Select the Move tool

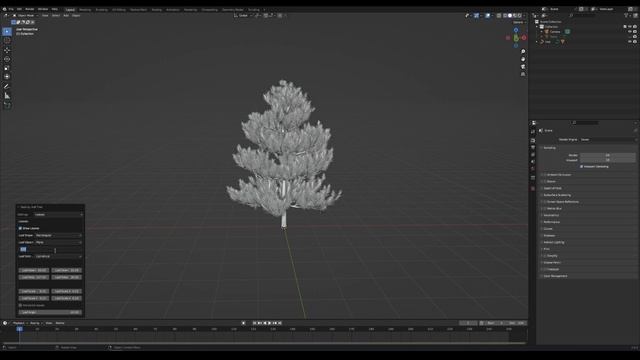(7, 50)
